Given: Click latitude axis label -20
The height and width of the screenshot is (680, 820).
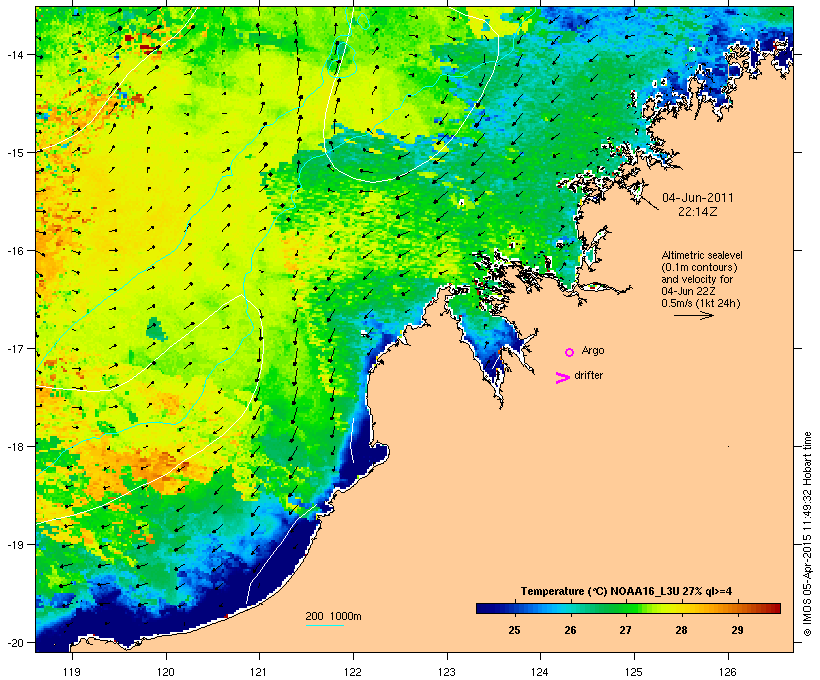Looking at the screenshot, I should [14, 642].
